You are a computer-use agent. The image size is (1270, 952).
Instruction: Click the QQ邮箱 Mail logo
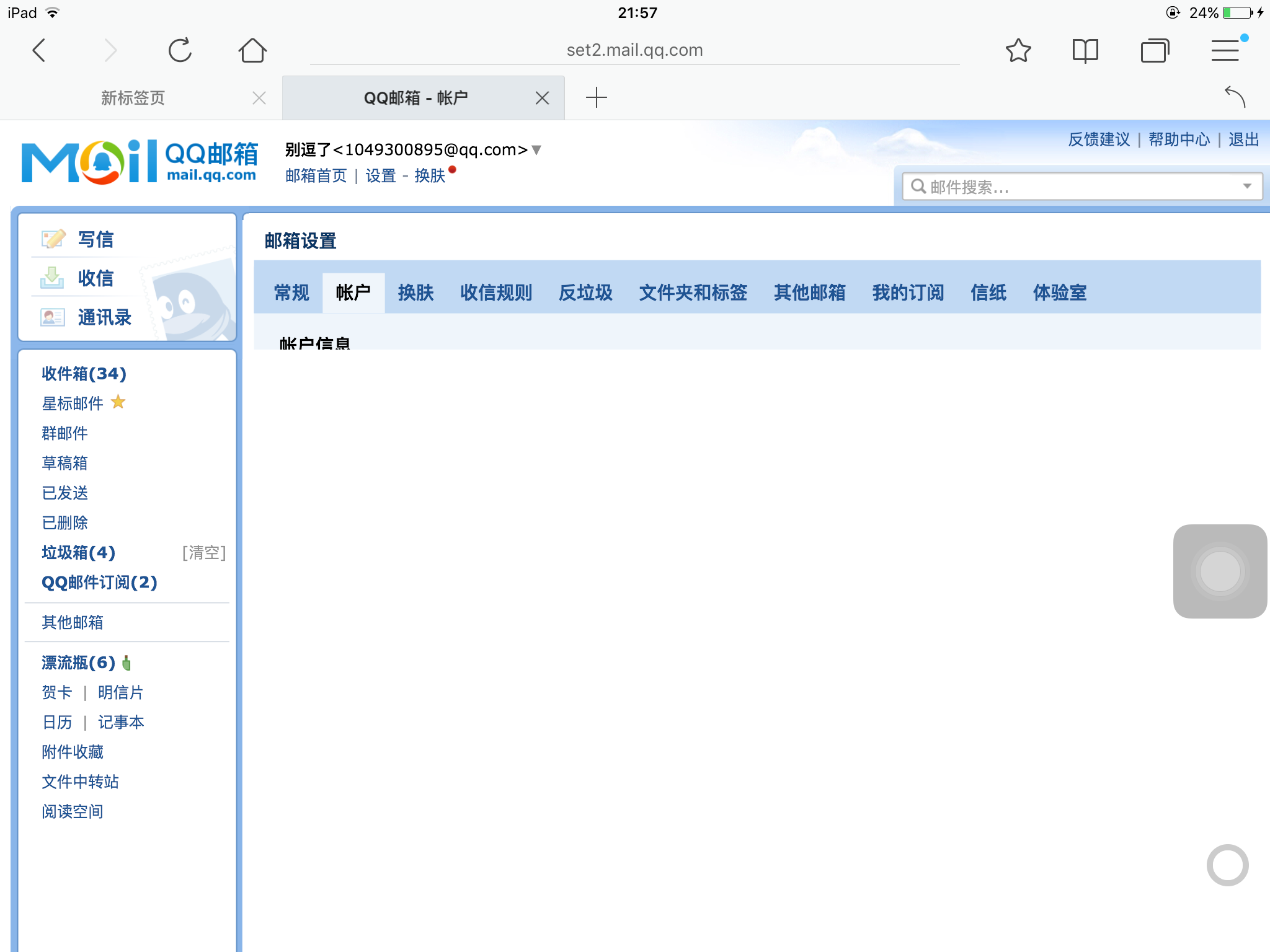point(140,162)
